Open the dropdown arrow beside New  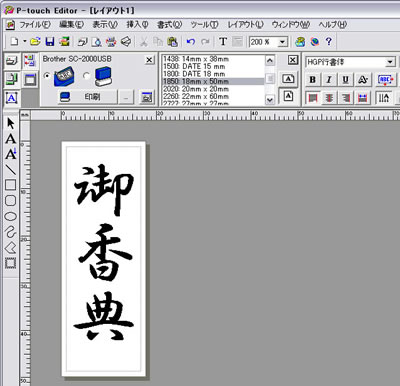point(24,42)
